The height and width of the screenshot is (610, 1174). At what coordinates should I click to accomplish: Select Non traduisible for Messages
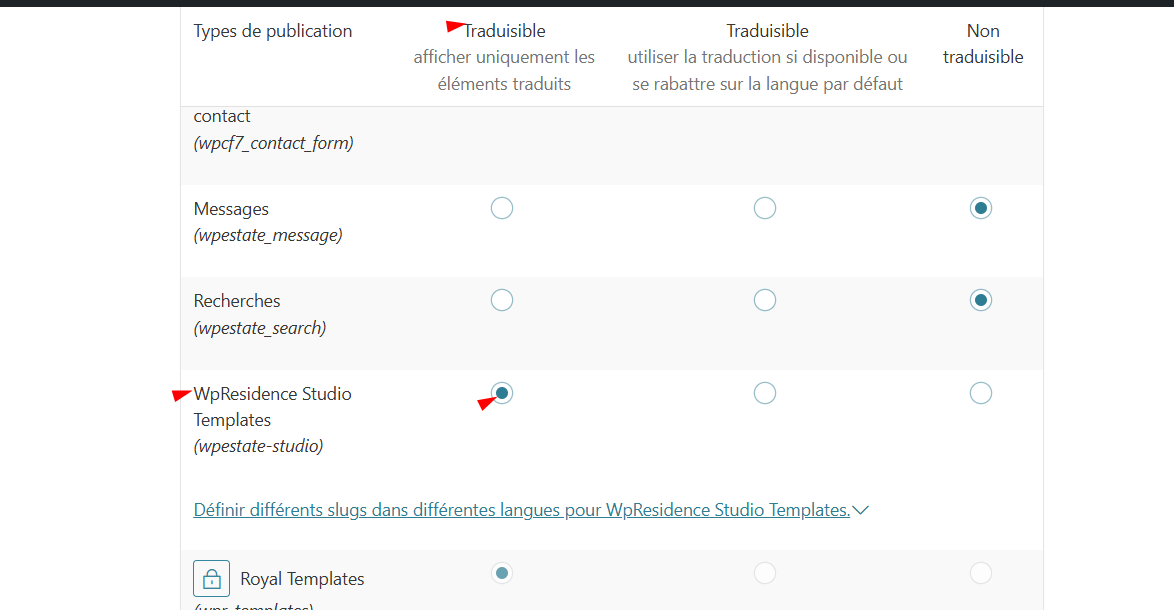981,208
